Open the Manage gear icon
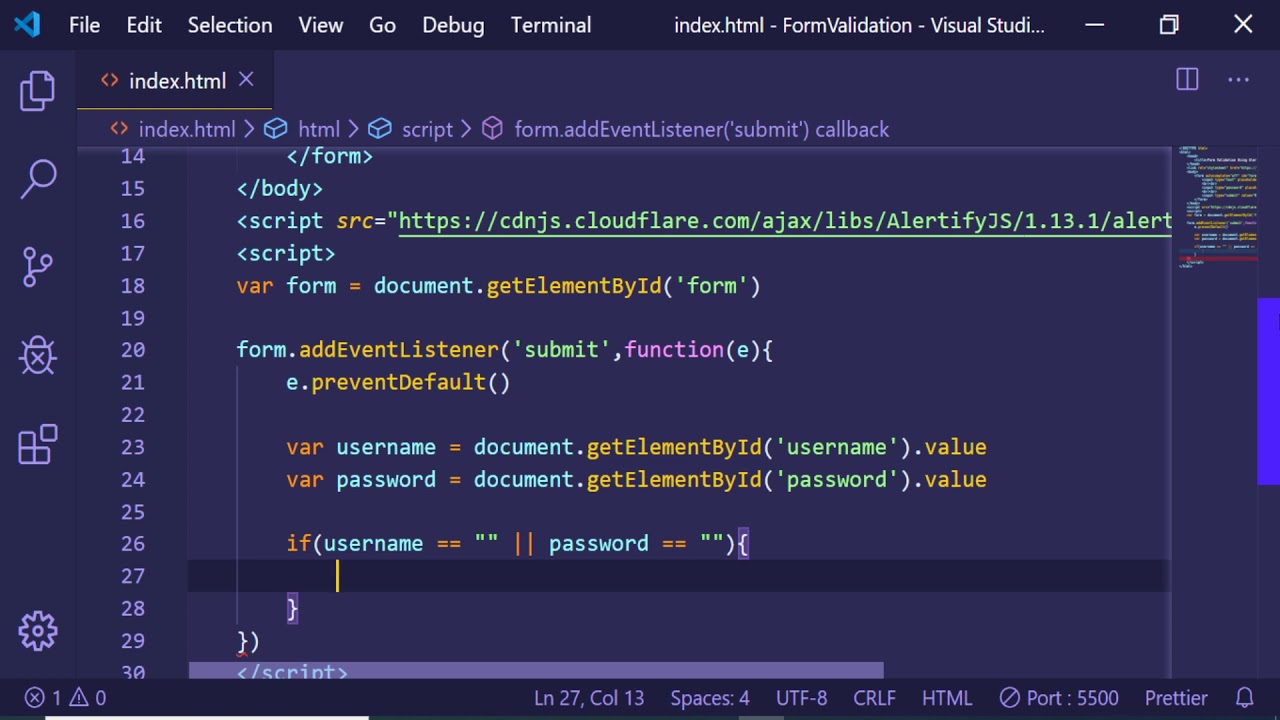Screen dimensions: 1280x720 coord(38,630)
